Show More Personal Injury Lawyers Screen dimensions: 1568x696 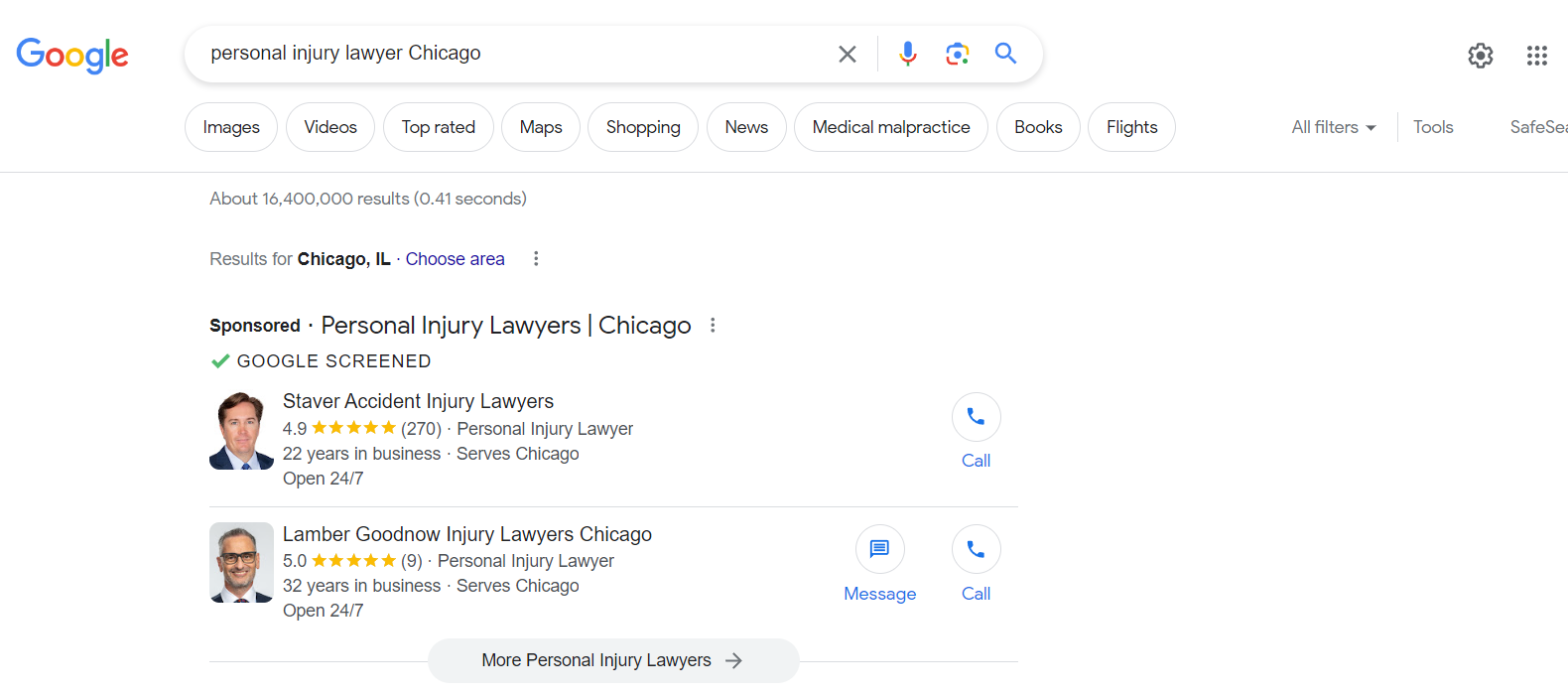point(613,660)
